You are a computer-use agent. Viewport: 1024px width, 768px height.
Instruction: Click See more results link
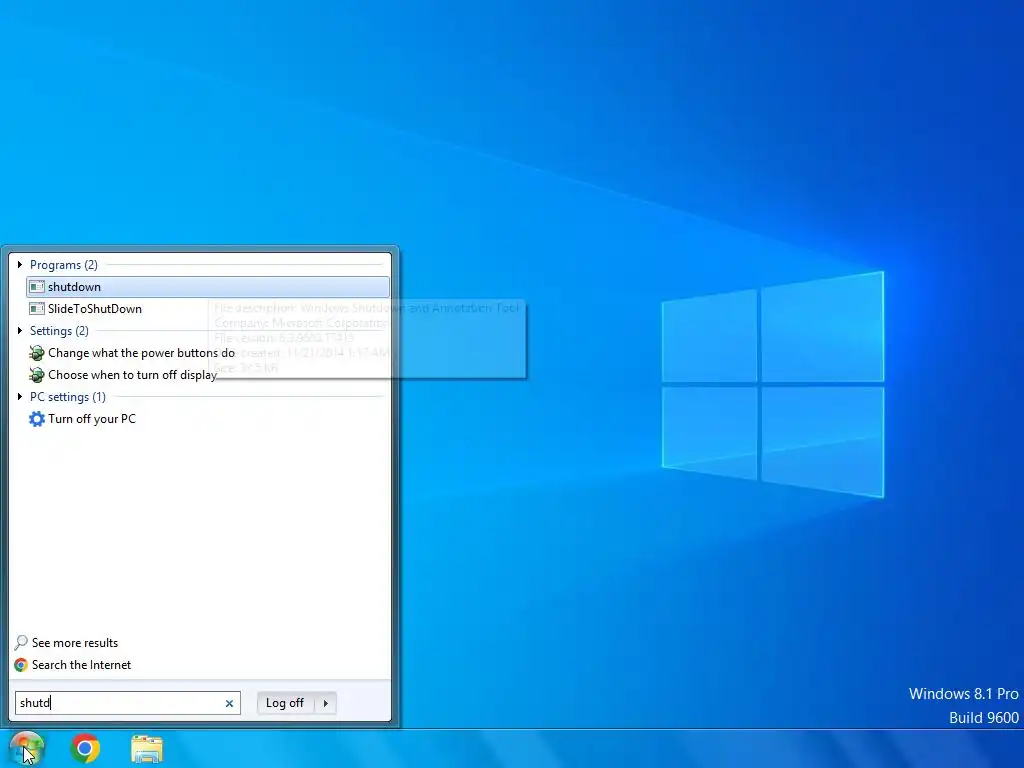click(x=75, y=643)
